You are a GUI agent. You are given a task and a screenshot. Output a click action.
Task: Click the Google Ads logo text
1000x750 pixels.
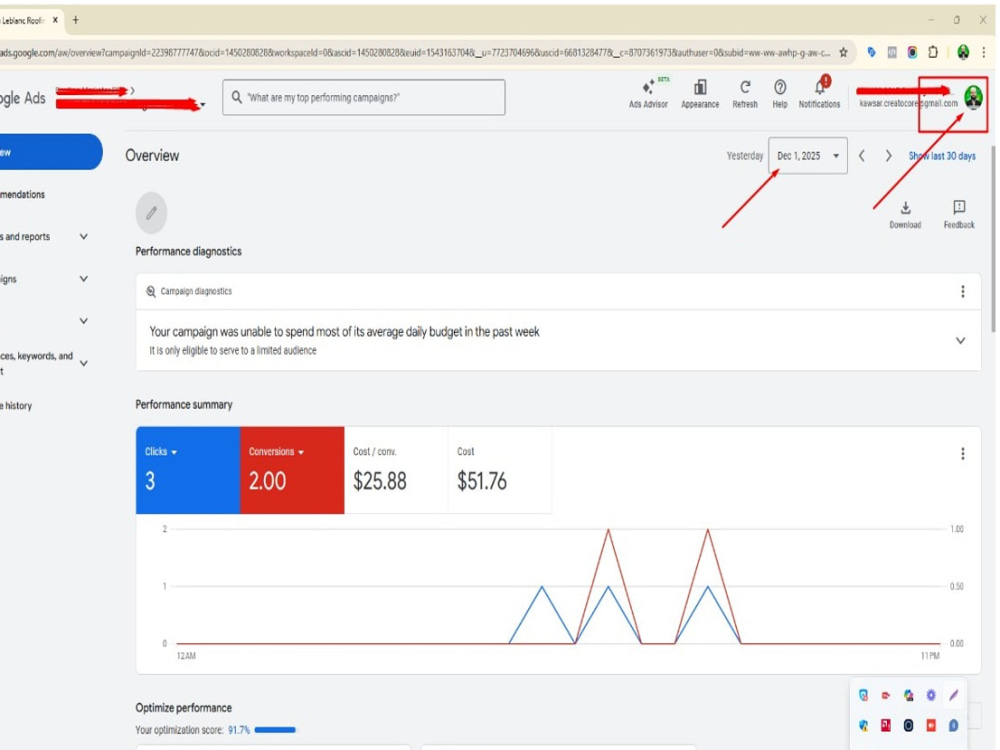[23, 98]
